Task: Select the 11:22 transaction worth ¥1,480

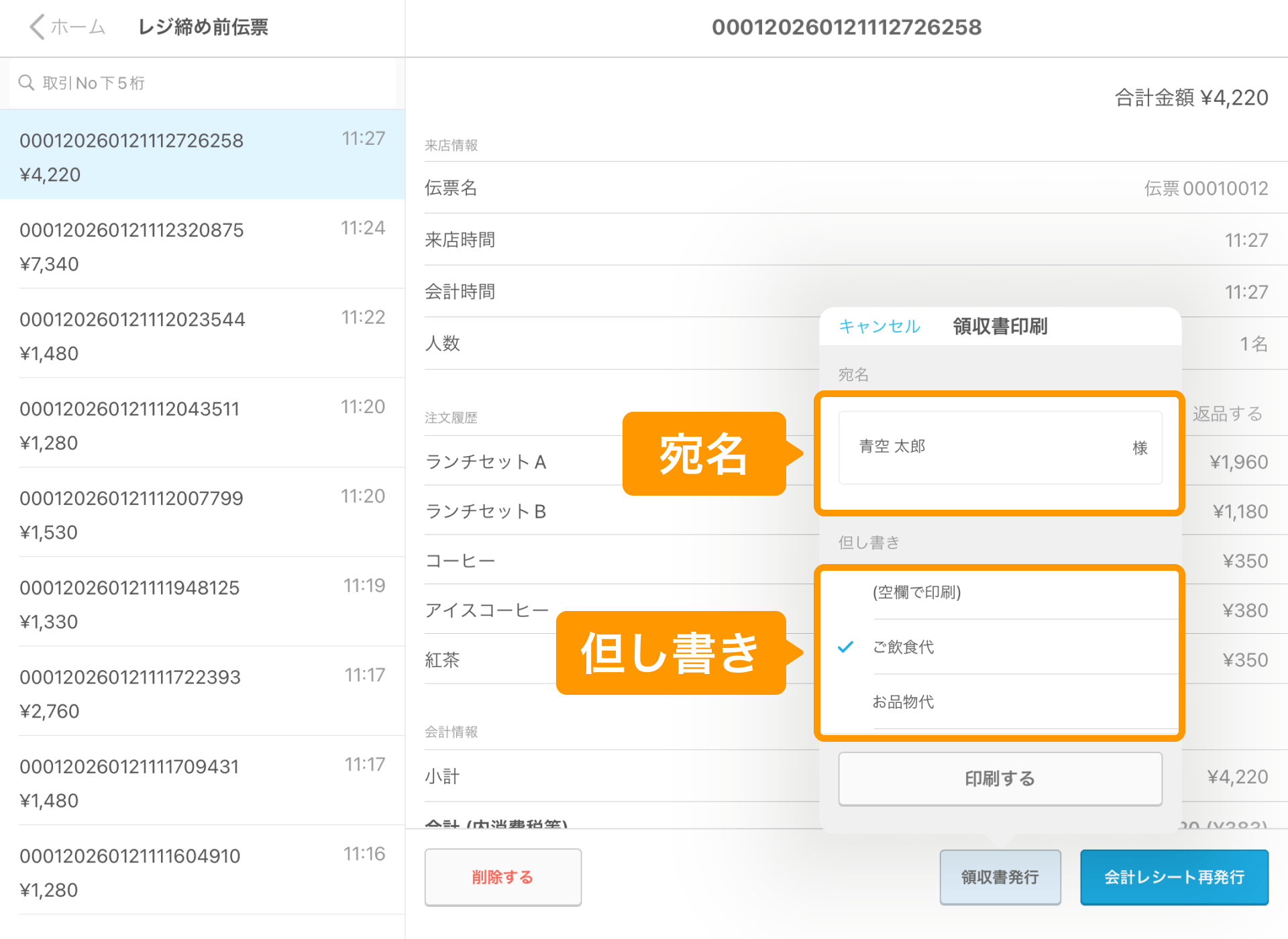Action: 201,335
